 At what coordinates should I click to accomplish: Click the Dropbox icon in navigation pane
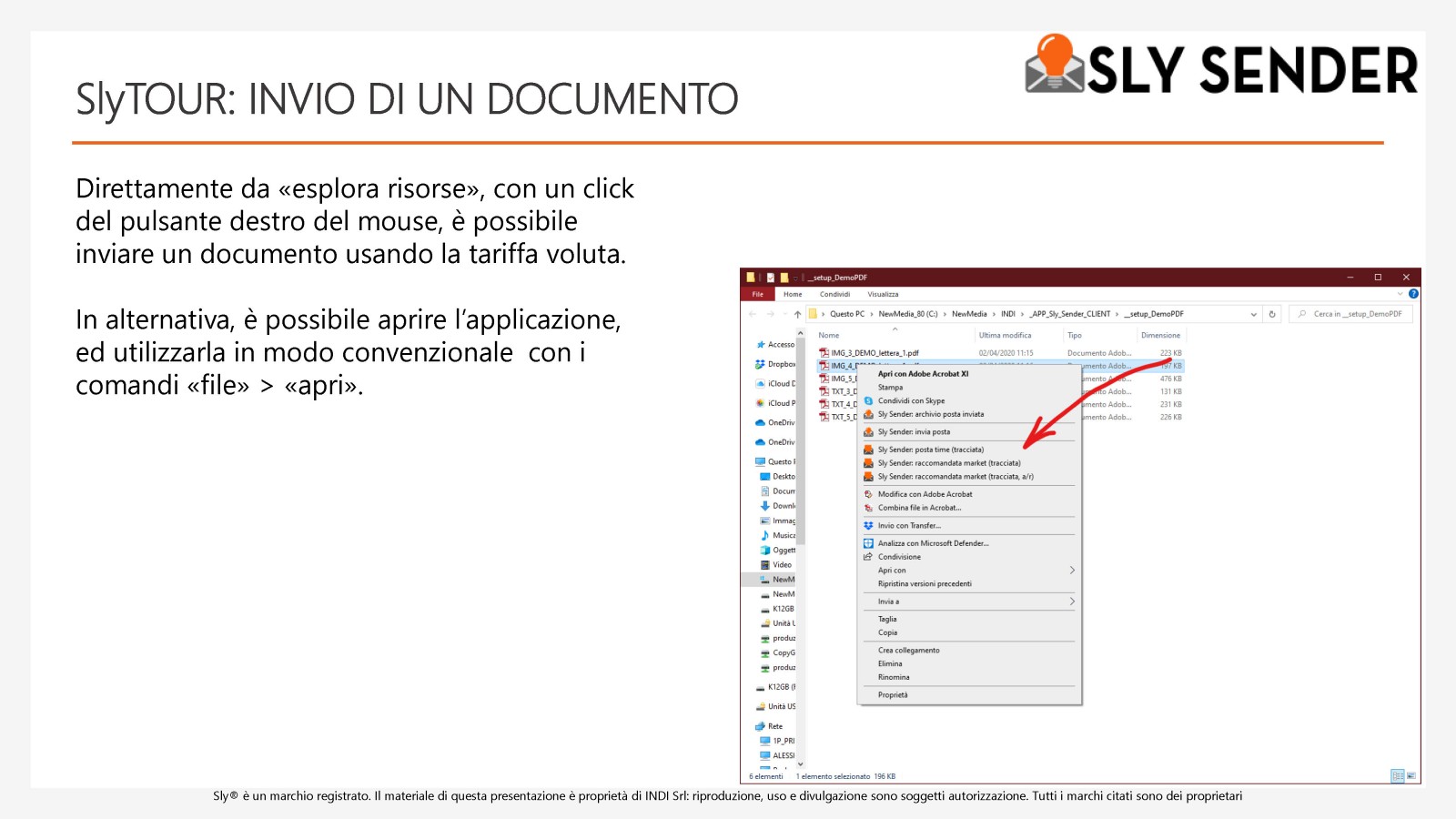[760, 364]
